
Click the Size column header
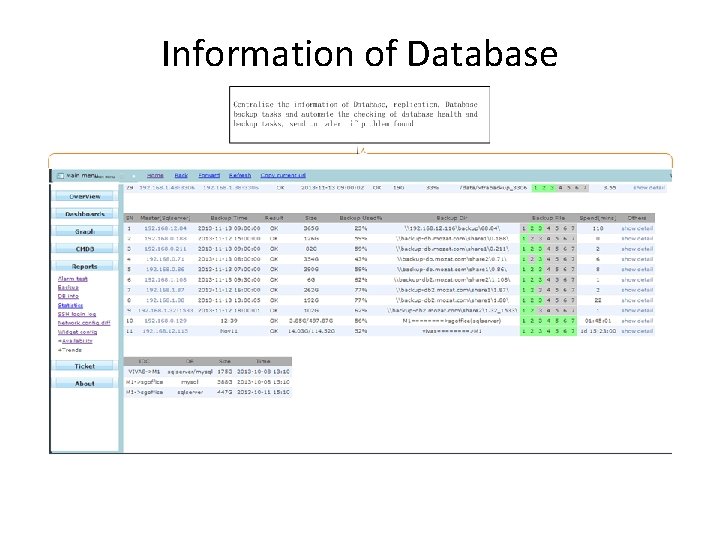[311, 218]
